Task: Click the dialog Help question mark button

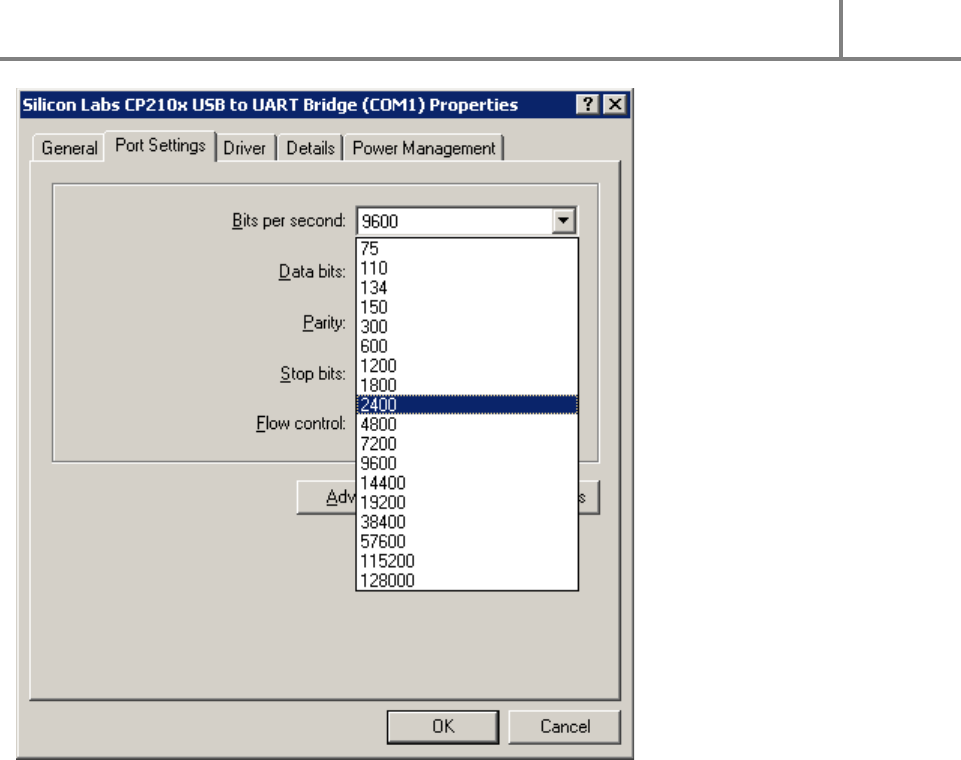Action: click(587, 105)
